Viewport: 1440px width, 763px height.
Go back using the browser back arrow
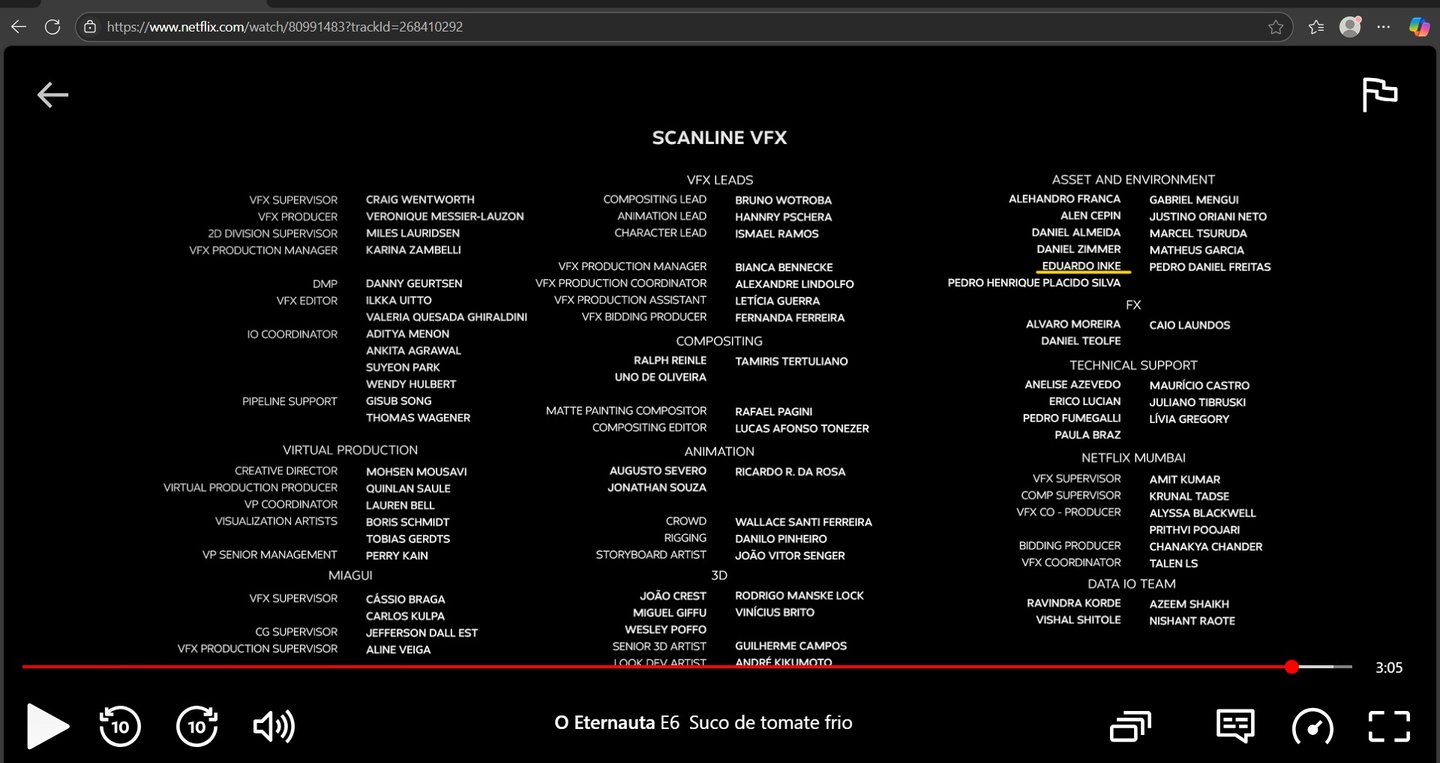tap(18, 27)
